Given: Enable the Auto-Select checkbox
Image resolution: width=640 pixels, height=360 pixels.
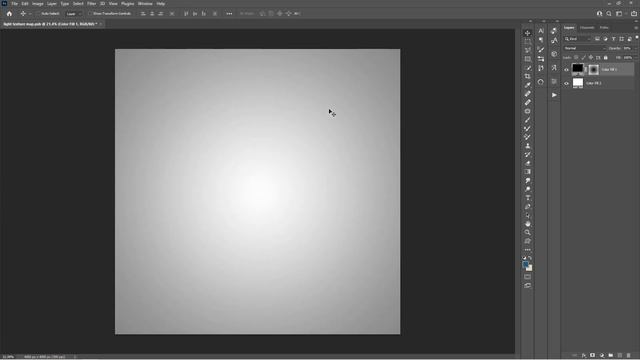Looking at the screenshot, I should [x=38, y=13].
